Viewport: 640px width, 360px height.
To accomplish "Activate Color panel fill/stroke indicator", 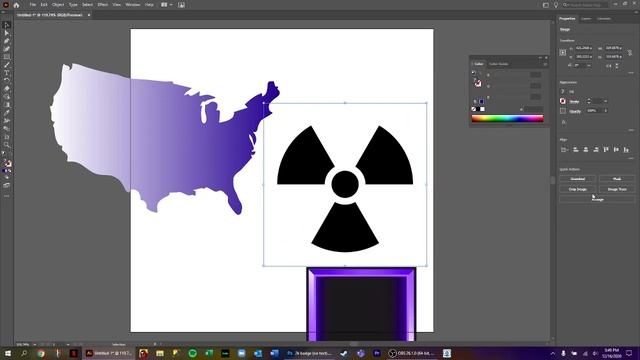I will [477, 83].
